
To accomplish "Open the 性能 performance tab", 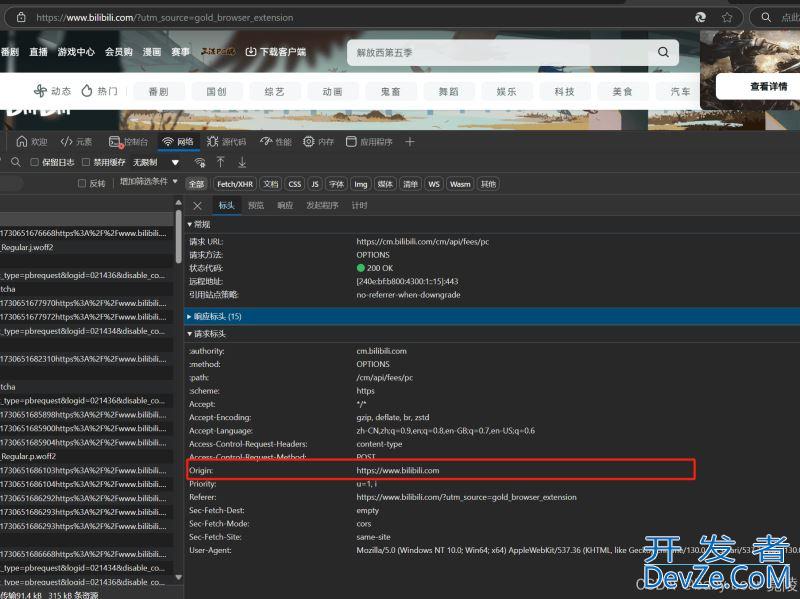I will (276, 142).
